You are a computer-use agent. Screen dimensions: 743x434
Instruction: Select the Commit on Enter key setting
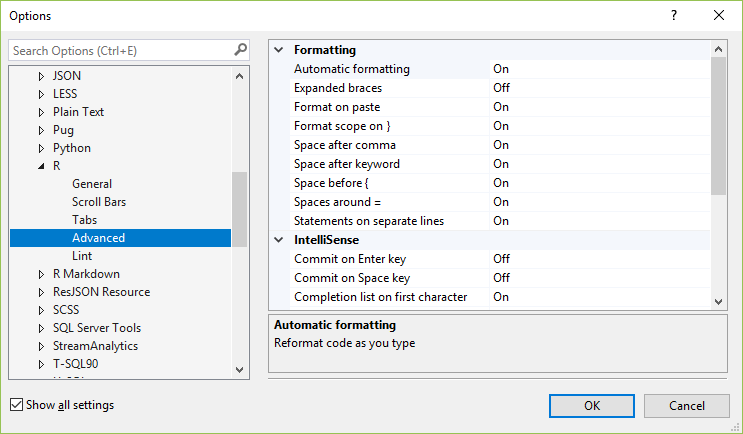tap(351, 259)
